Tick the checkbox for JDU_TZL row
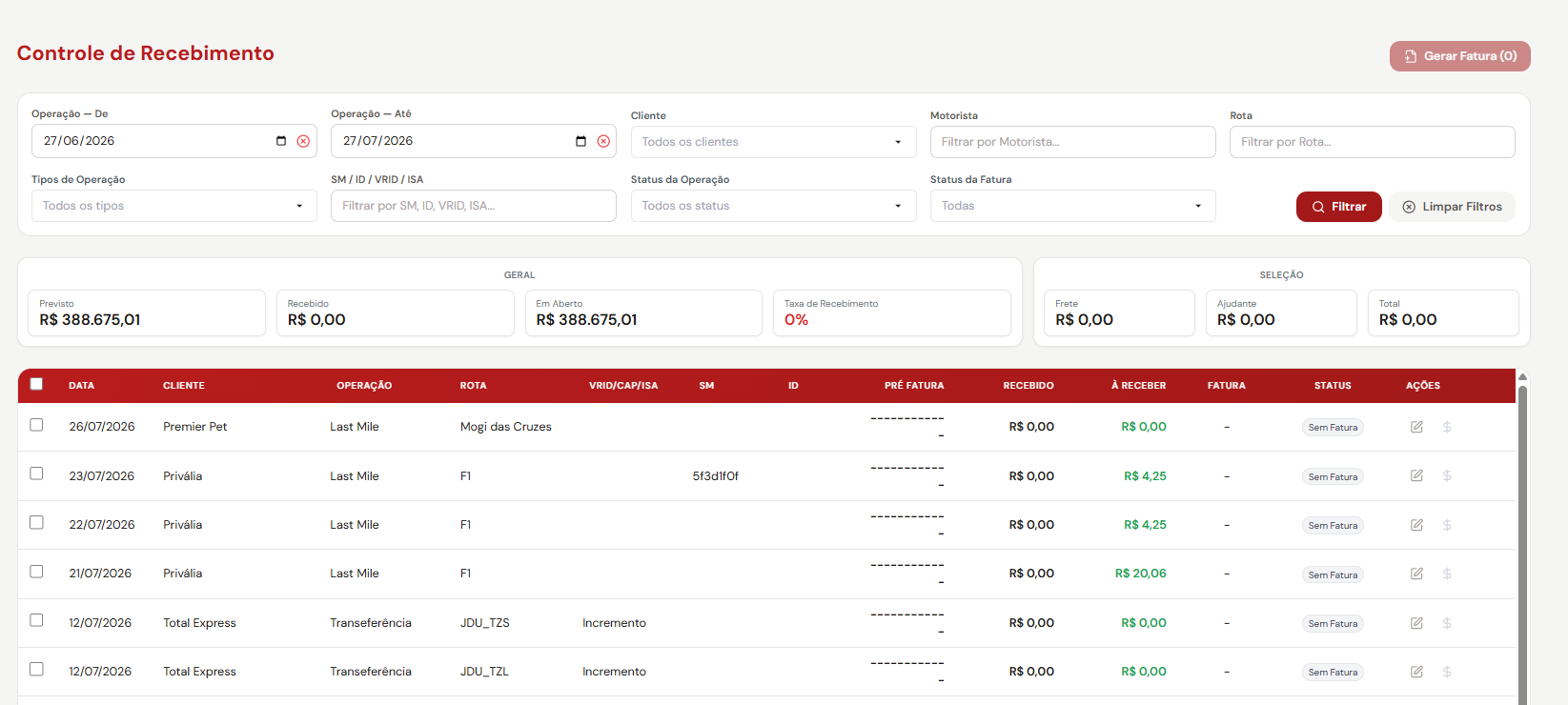Screen dimensions: 1568x705 tap(36, 669)
